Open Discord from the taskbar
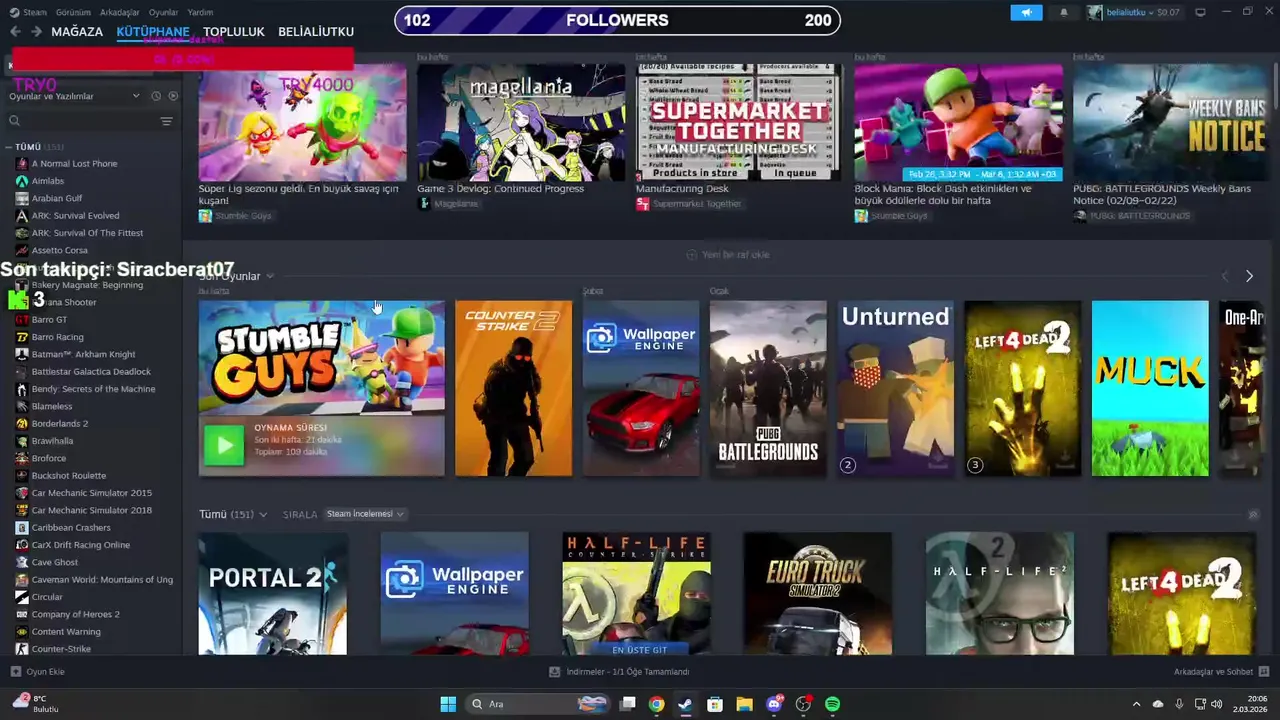This screenshot has height=720, width=1280. pyautogui.click(x=774, y=704)
